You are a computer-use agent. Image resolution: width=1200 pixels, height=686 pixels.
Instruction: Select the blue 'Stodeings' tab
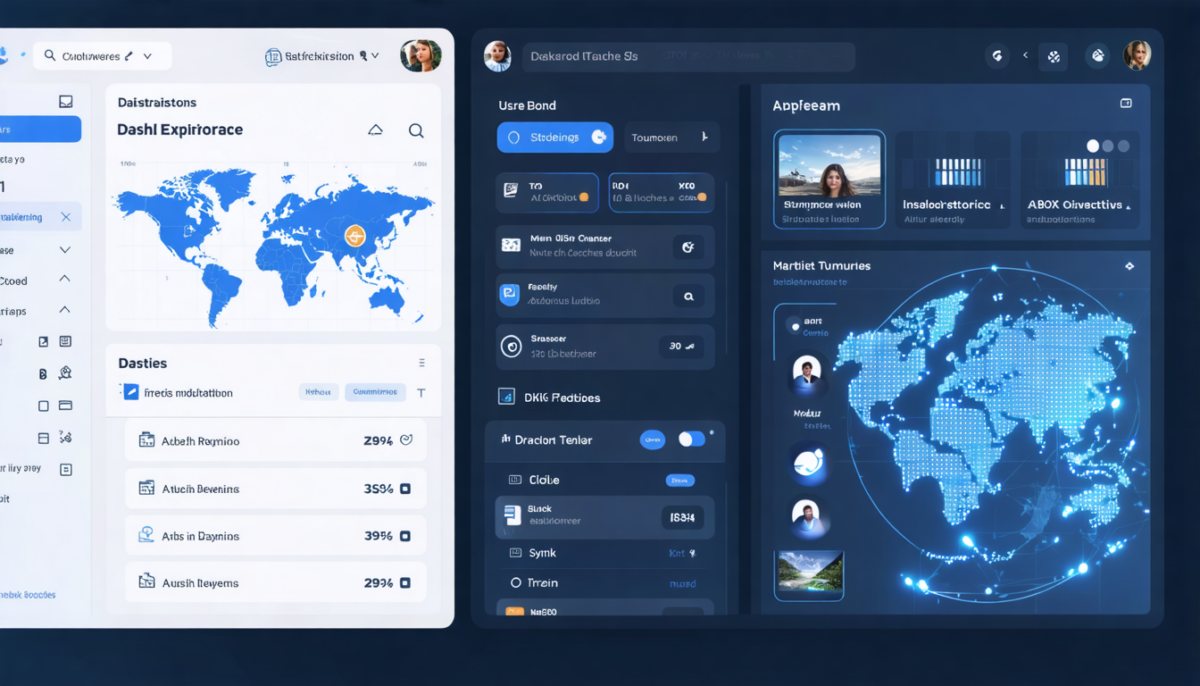point(555,137)
